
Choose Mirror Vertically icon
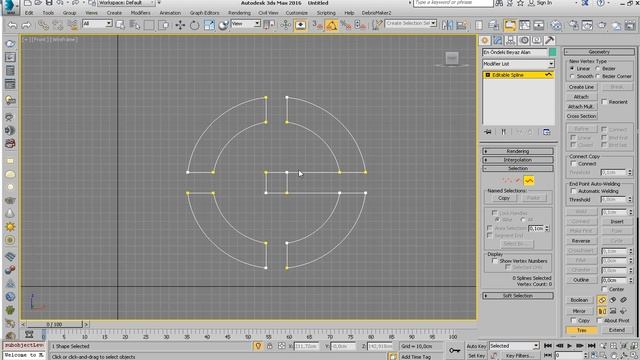pos(613,311)
